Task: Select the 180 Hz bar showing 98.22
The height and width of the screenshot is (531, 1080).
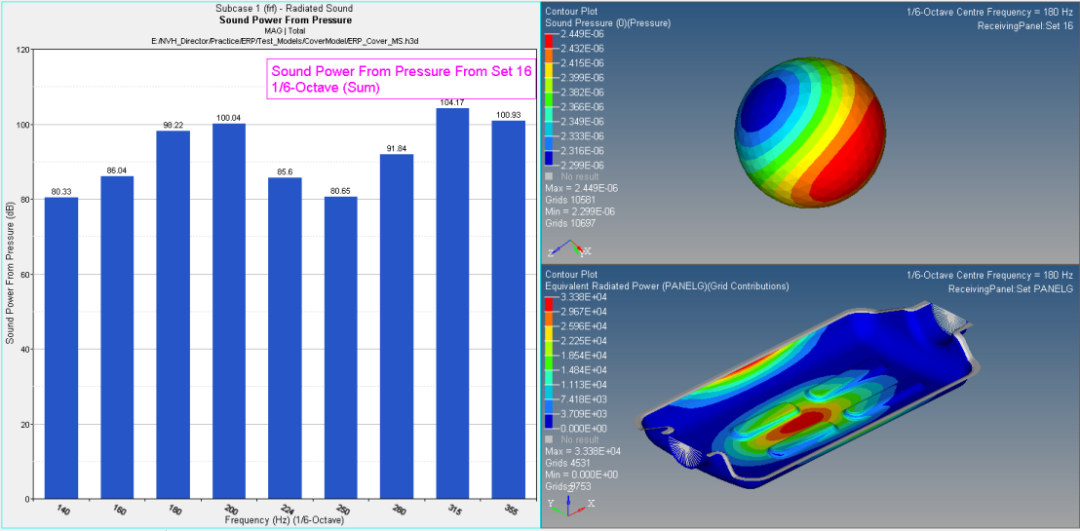Action: pos(173,314)
